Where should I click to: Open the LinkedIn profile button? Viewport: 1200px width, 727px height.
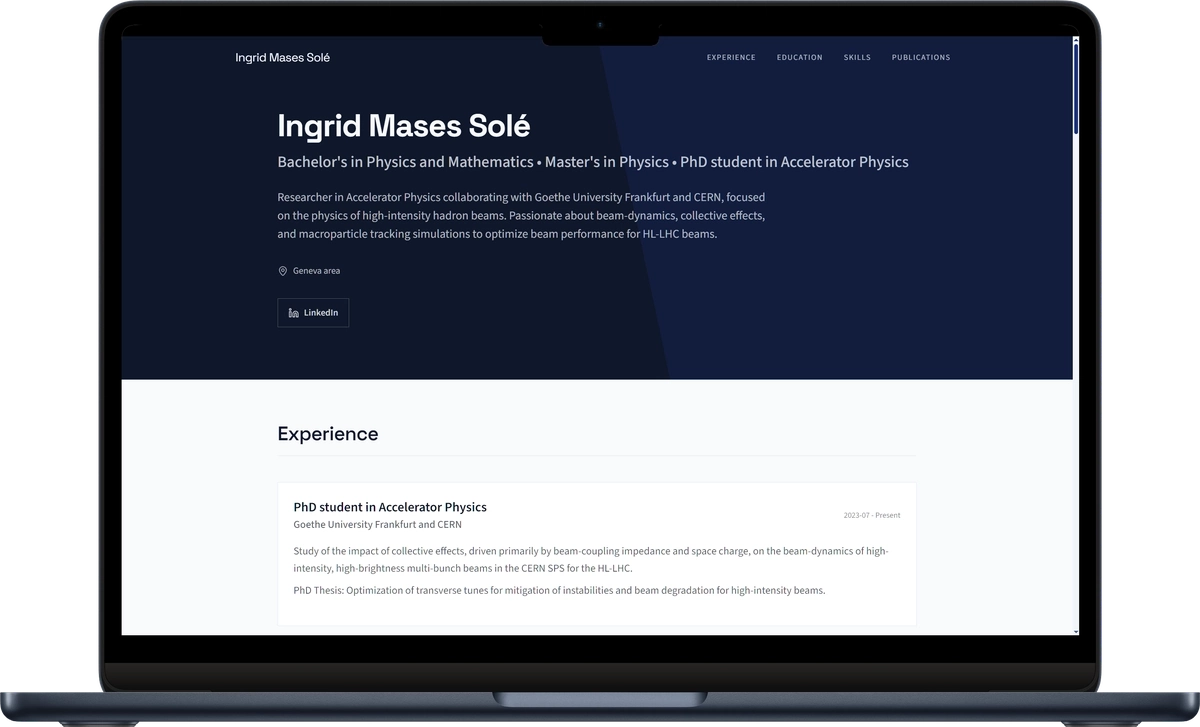coord(313,313)
